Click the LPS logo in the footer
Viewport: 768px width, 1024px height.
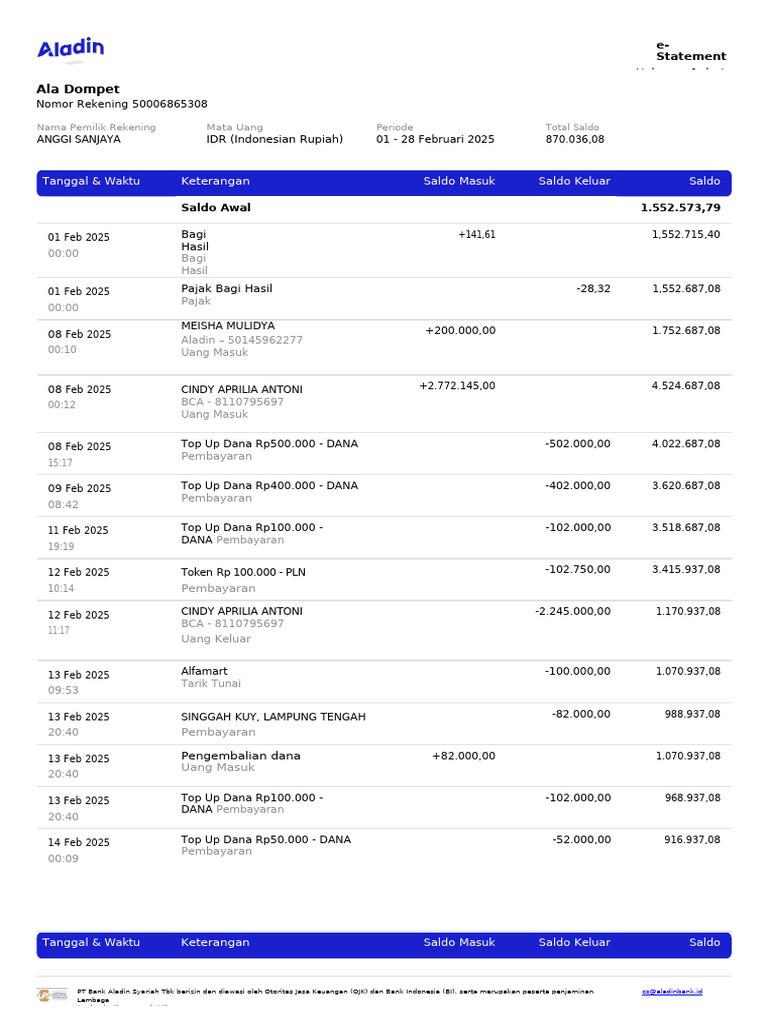(52, 995)
